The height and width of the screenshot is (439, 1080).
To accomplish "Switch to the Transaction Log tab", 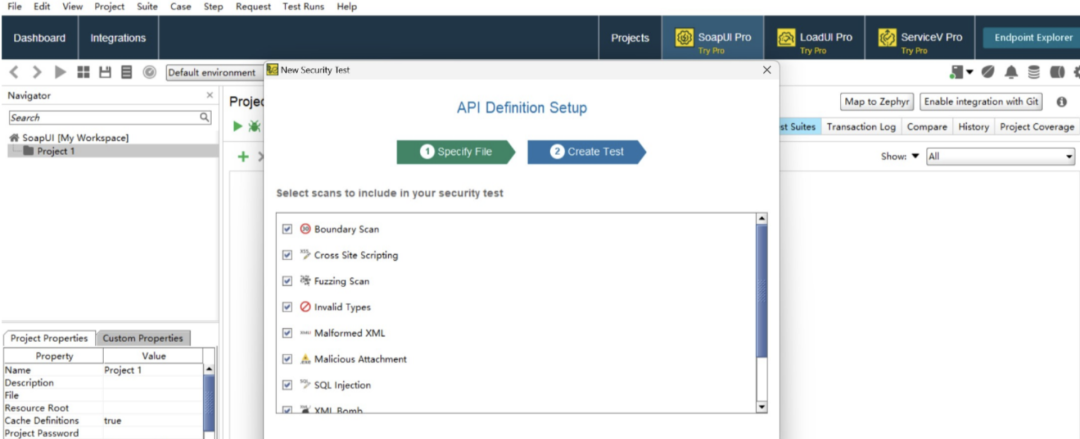I will point(861,127).
